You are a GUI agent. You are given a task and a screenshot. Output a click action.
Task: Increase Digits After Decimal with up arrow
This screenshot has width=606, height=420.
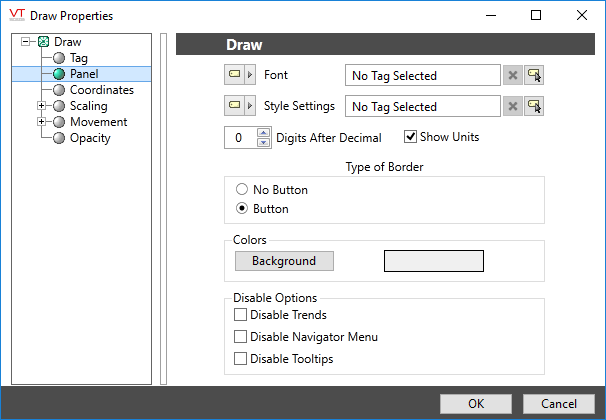[264, 133]
